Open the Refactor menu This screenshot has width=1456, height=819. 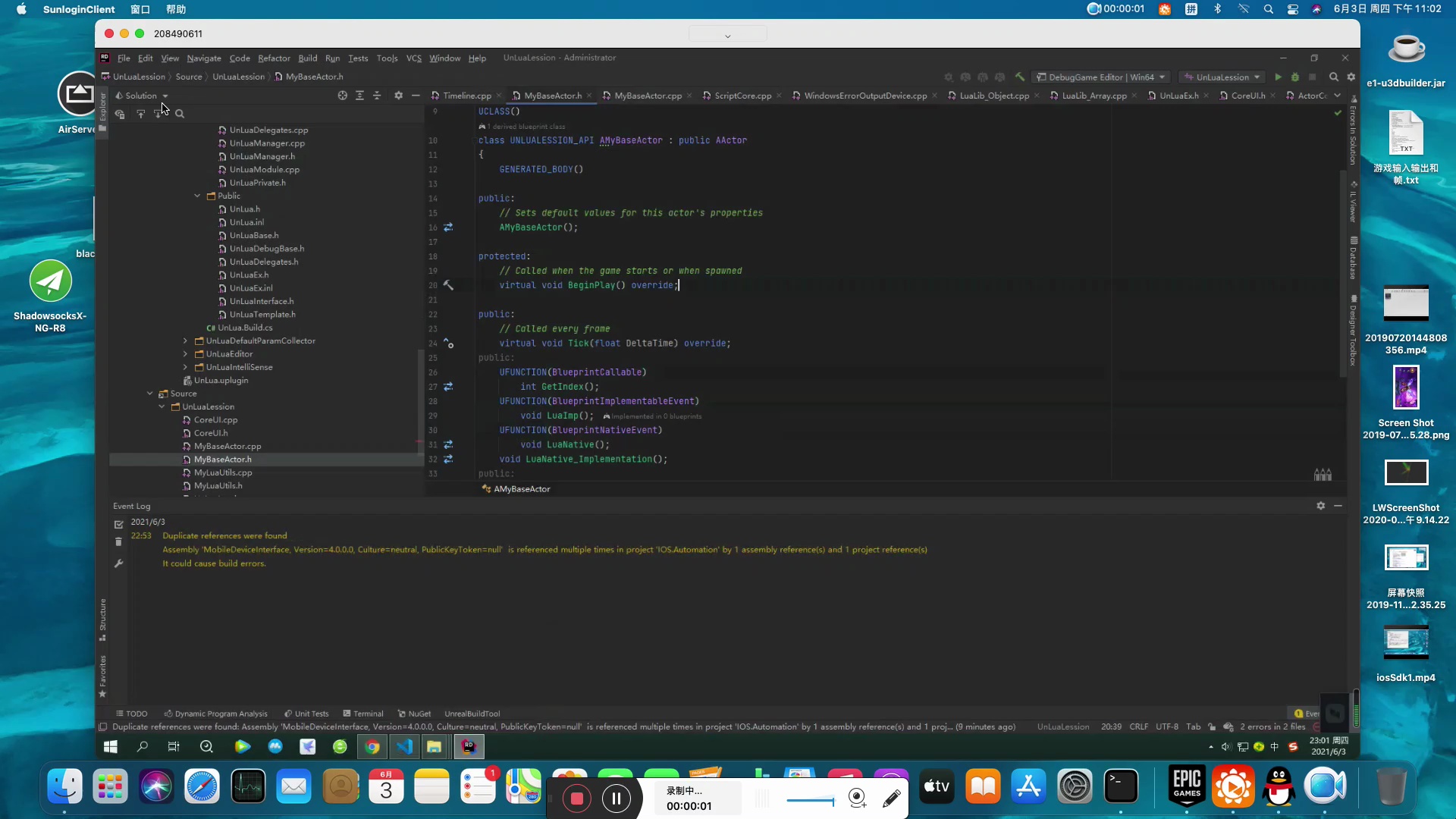(x=274, y=58)
